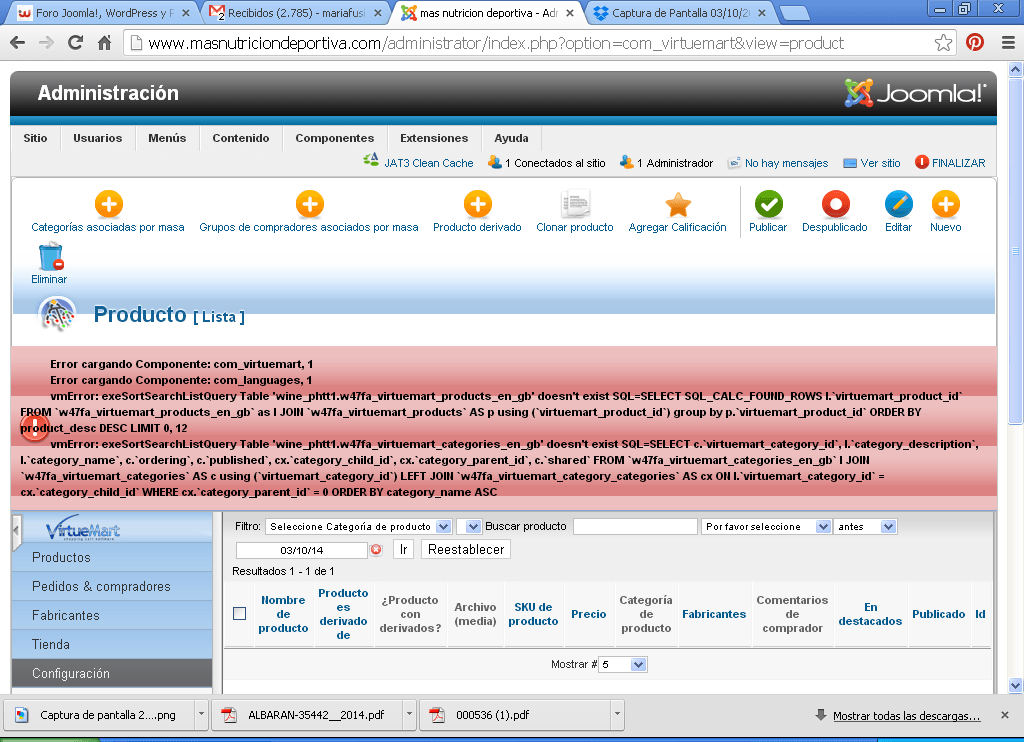The image size is (1024, 742).
Task: Click the Reestablecer button
Action: tap(466, 549)
